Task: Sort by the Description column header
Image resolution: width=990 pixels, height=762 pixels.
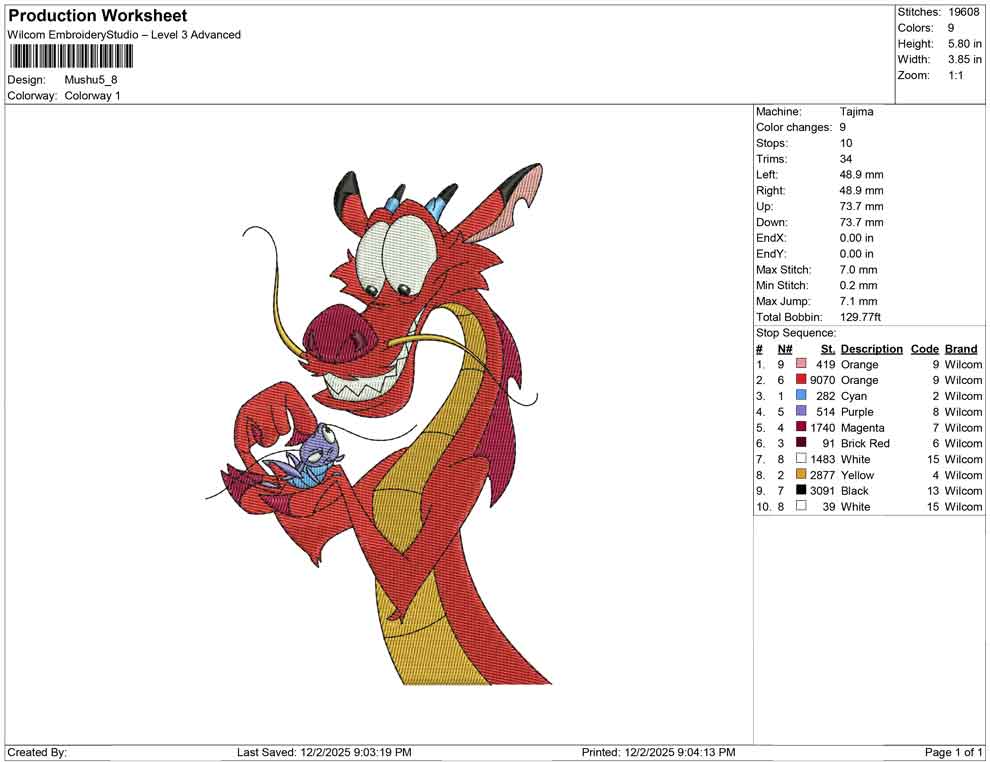Action: [871, 348]
